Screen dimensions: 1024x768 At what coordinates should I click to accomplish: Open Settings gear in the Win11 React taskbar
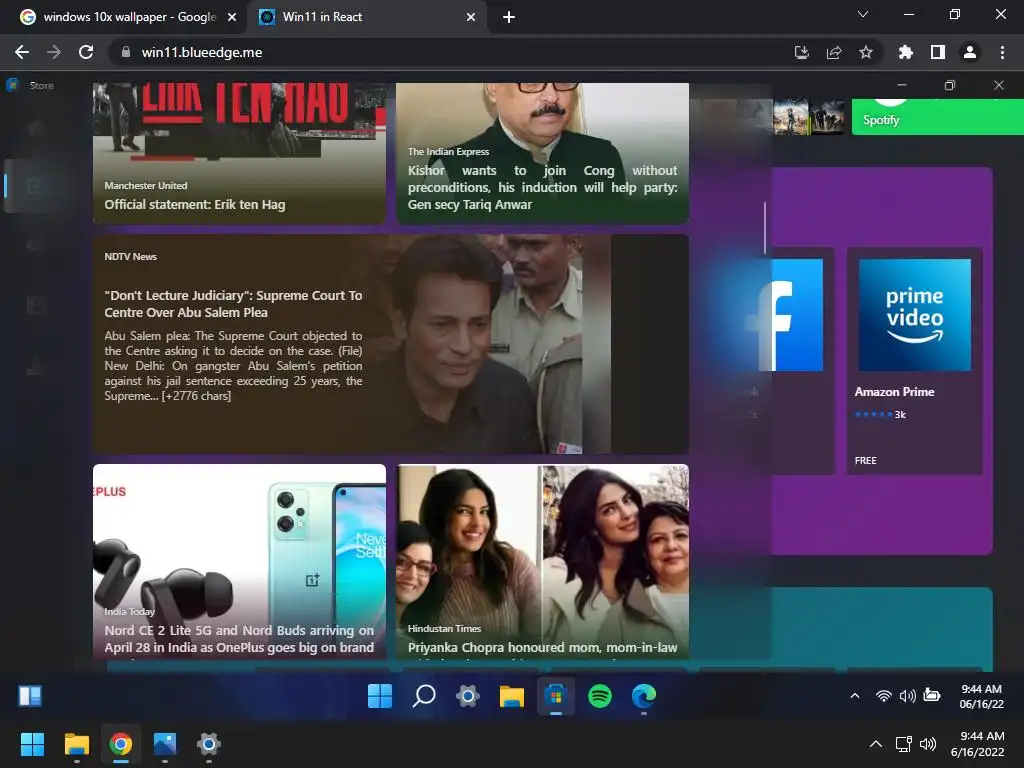468,696
